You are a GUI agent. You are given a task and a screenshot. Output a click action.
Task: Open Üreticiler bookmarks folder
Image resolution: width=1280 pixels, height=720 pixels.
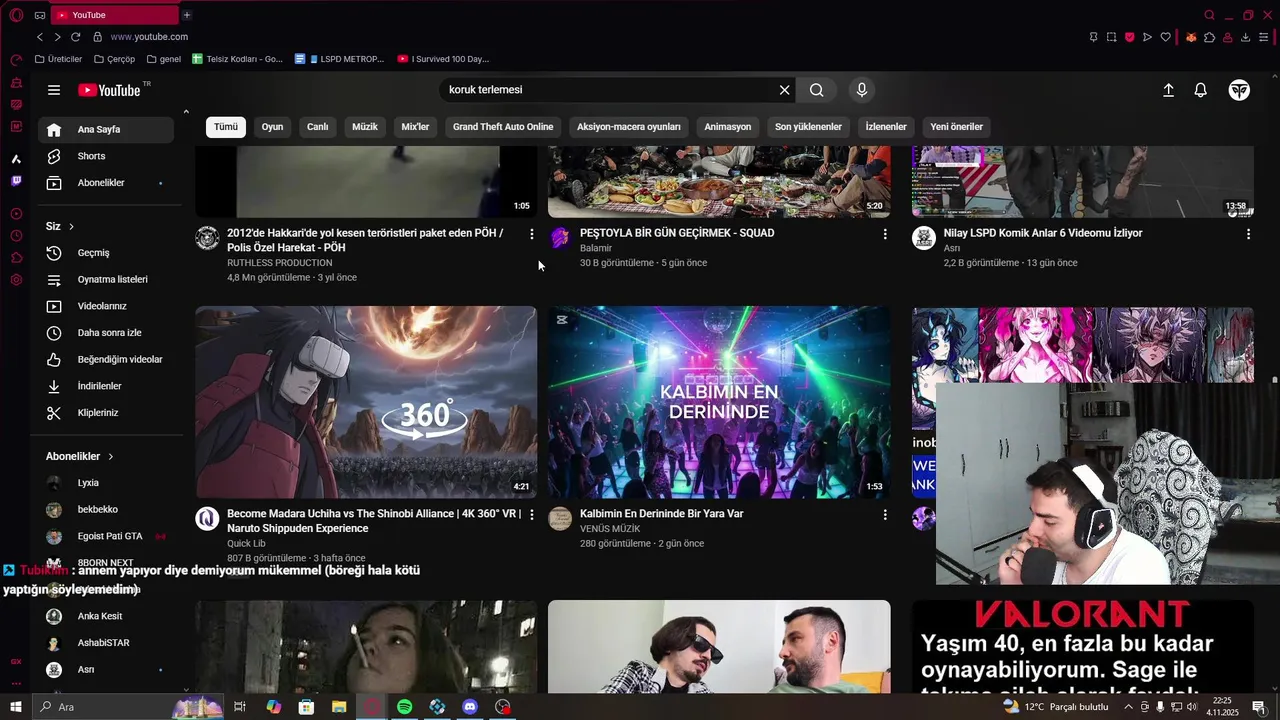58,59
